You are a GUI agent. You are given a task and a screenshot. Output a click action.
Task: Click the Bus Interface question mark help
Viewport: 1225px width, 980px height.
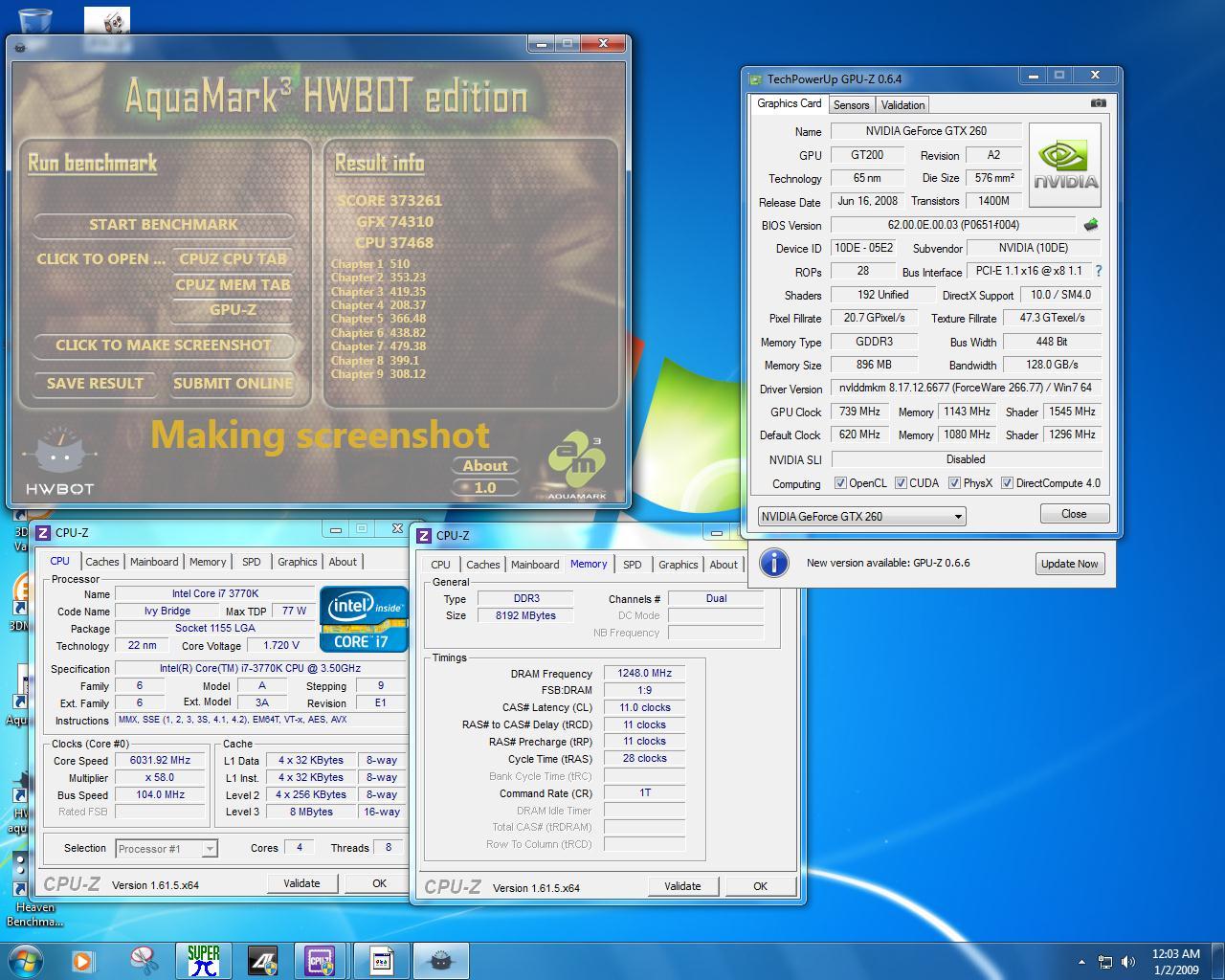[1098, 271]
